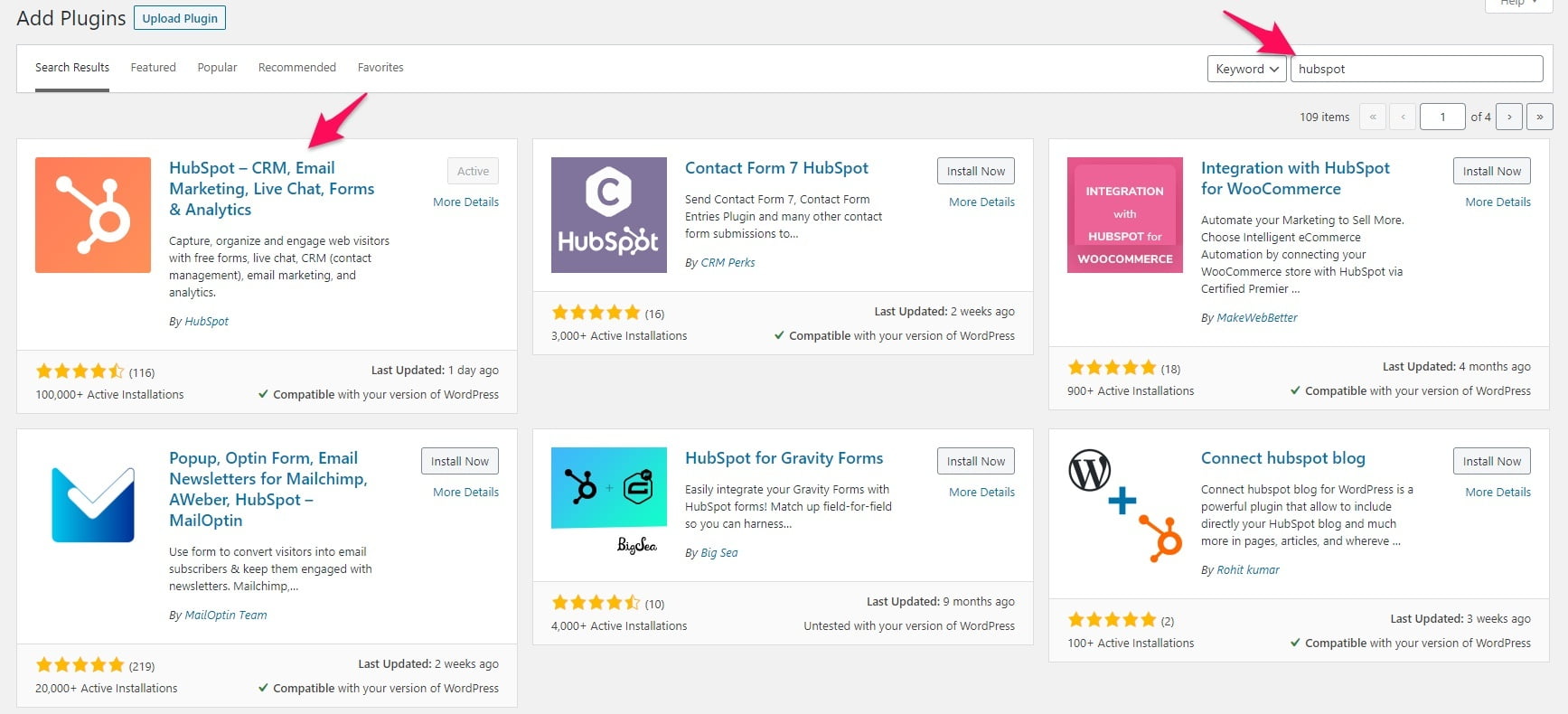Open the Favorites plugins tab
Viewport: 1568px width, 714px height.
point(380,68)
